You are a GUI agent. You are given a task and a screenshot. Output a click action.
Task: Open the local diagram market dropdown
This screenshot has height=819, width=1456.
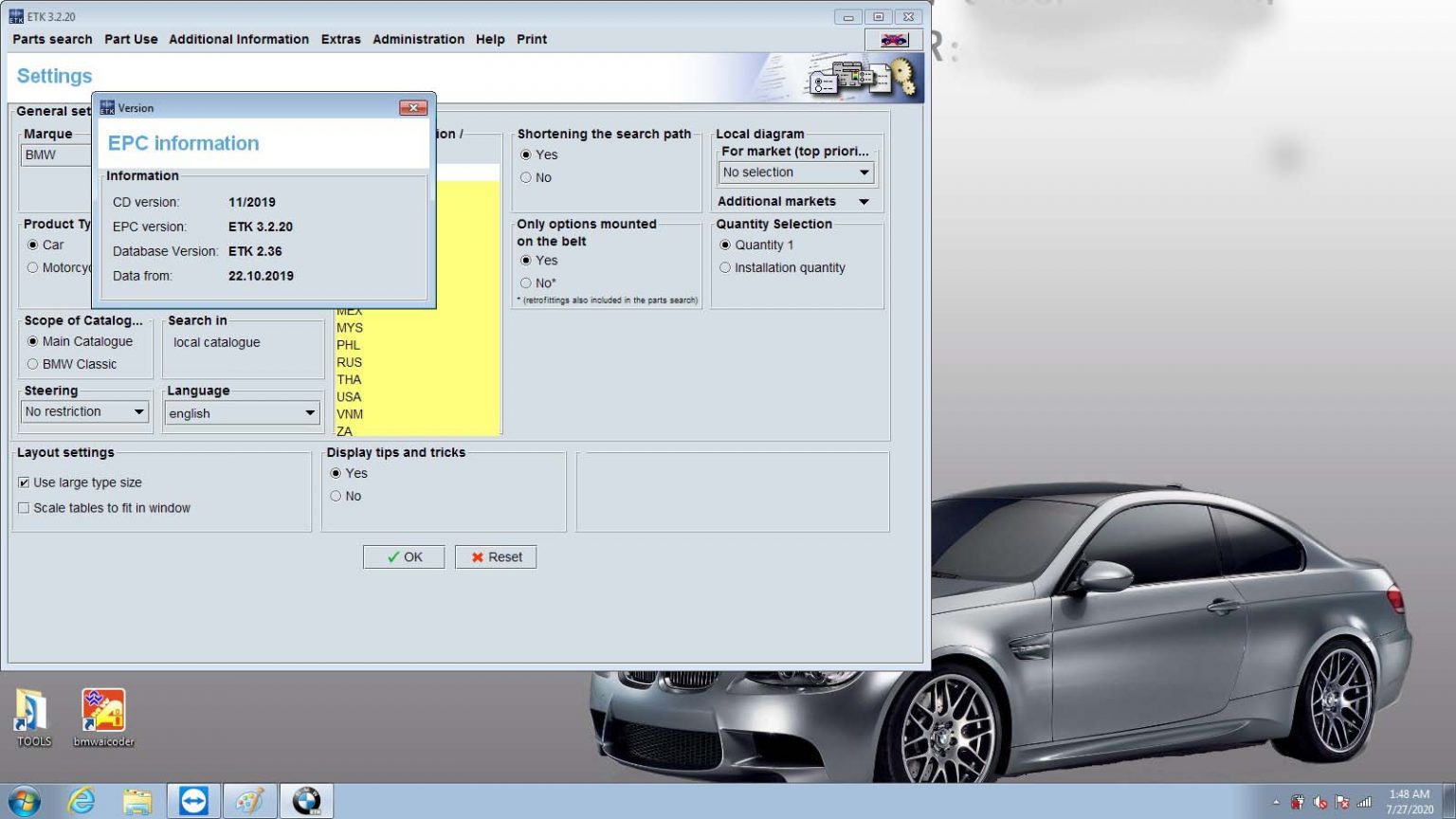863,172
